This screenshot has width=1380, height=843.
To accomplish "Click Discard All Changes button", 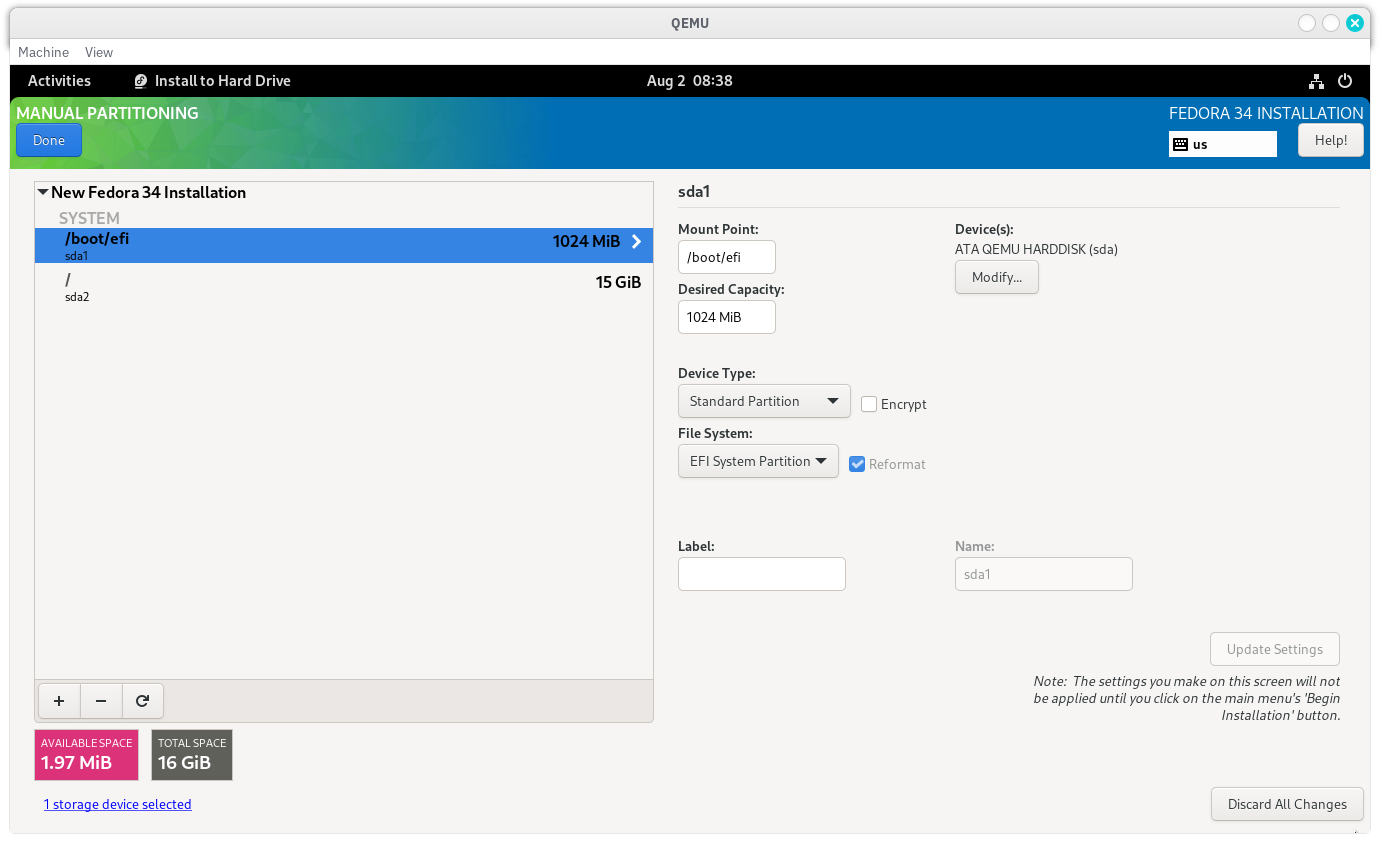I will pyautogui.click(x=1287, y=804).
